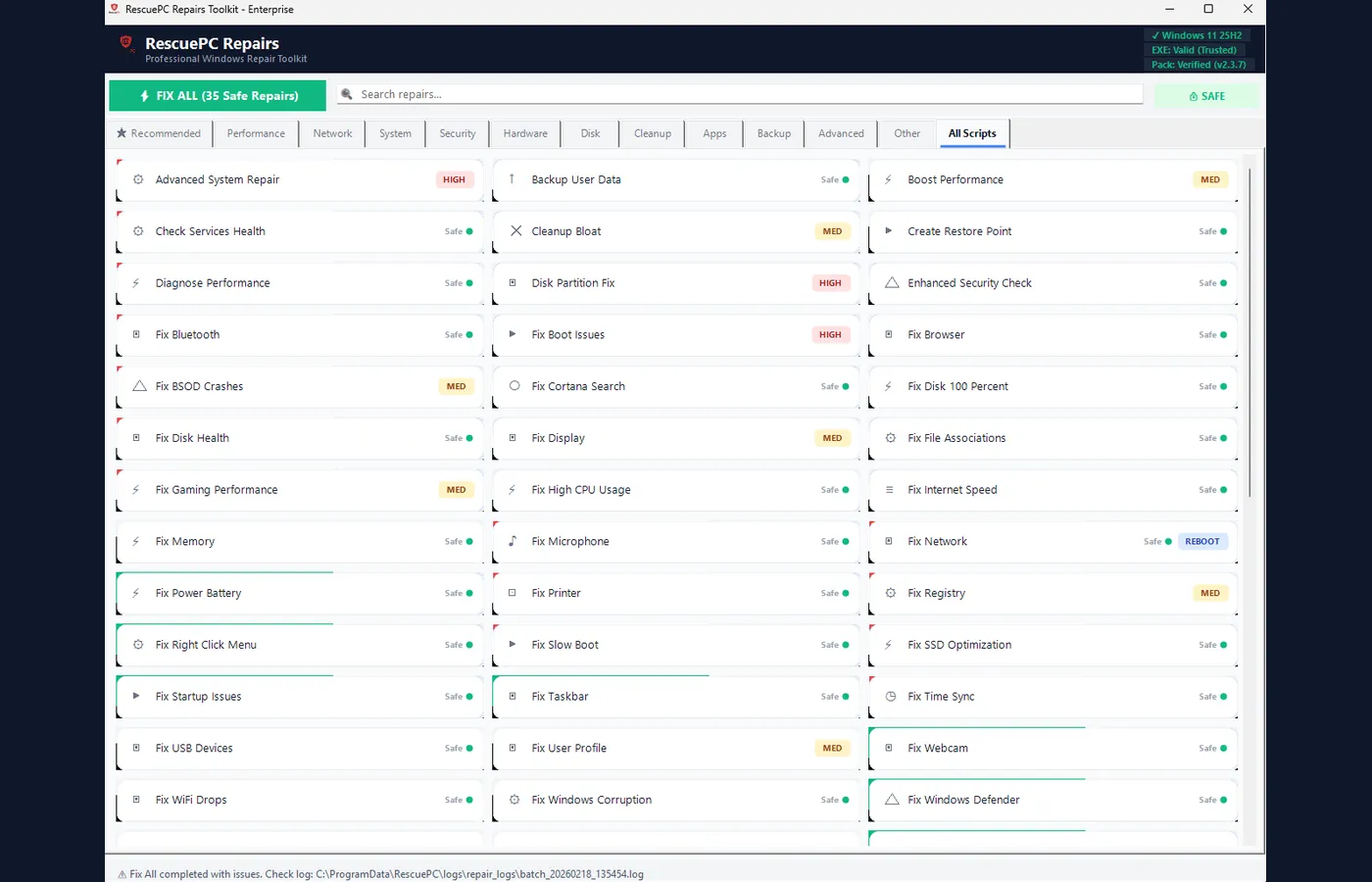Click the "Fix Memory" repair label

tap(185, 541)
